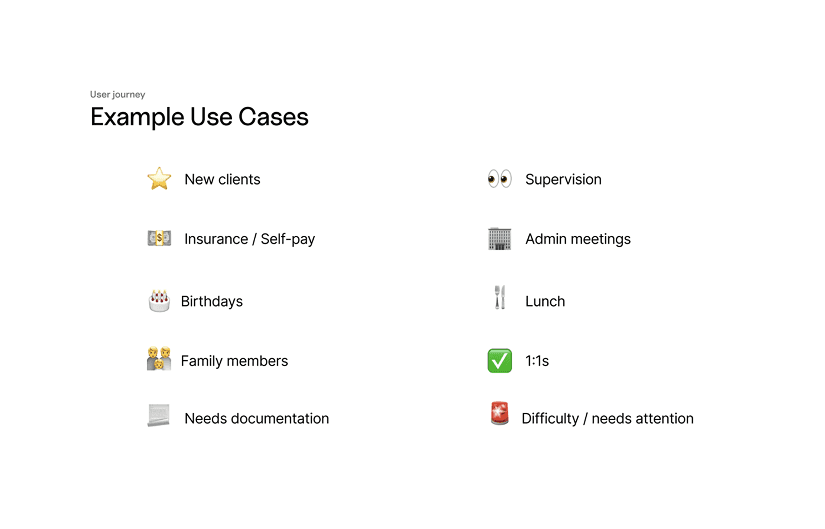The height and width of the screenshot is (529, 825).
Task: Click the Difficulty / needs attention text
Action: (x=607, y=418)
